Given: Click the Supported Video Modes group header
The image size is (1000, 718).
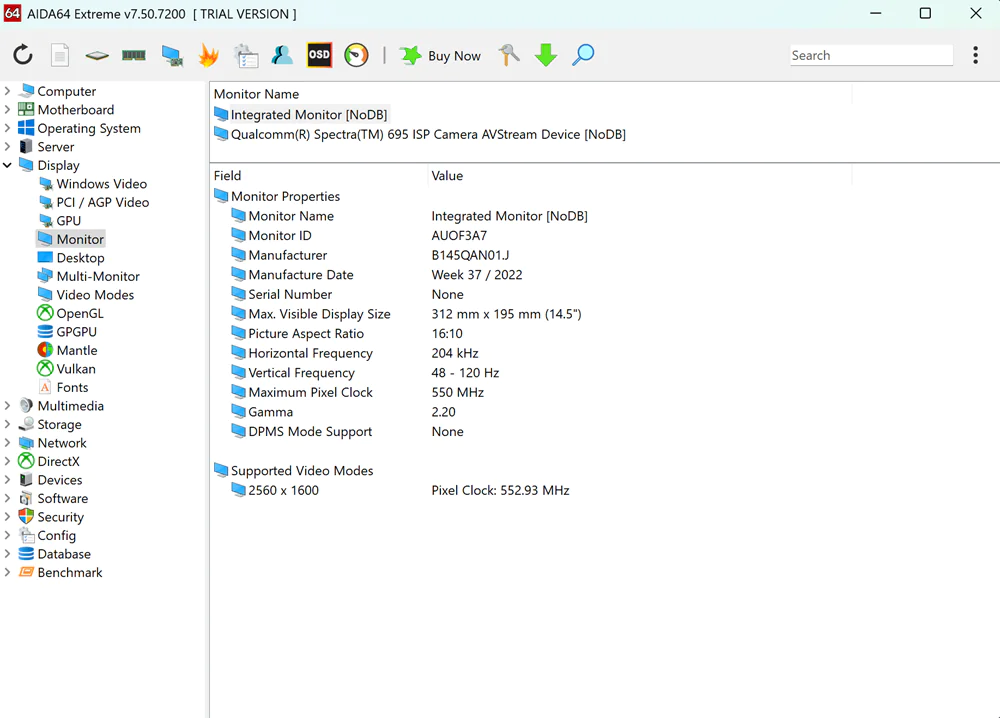Looking at the screenshot, I should tap(293, 471).
